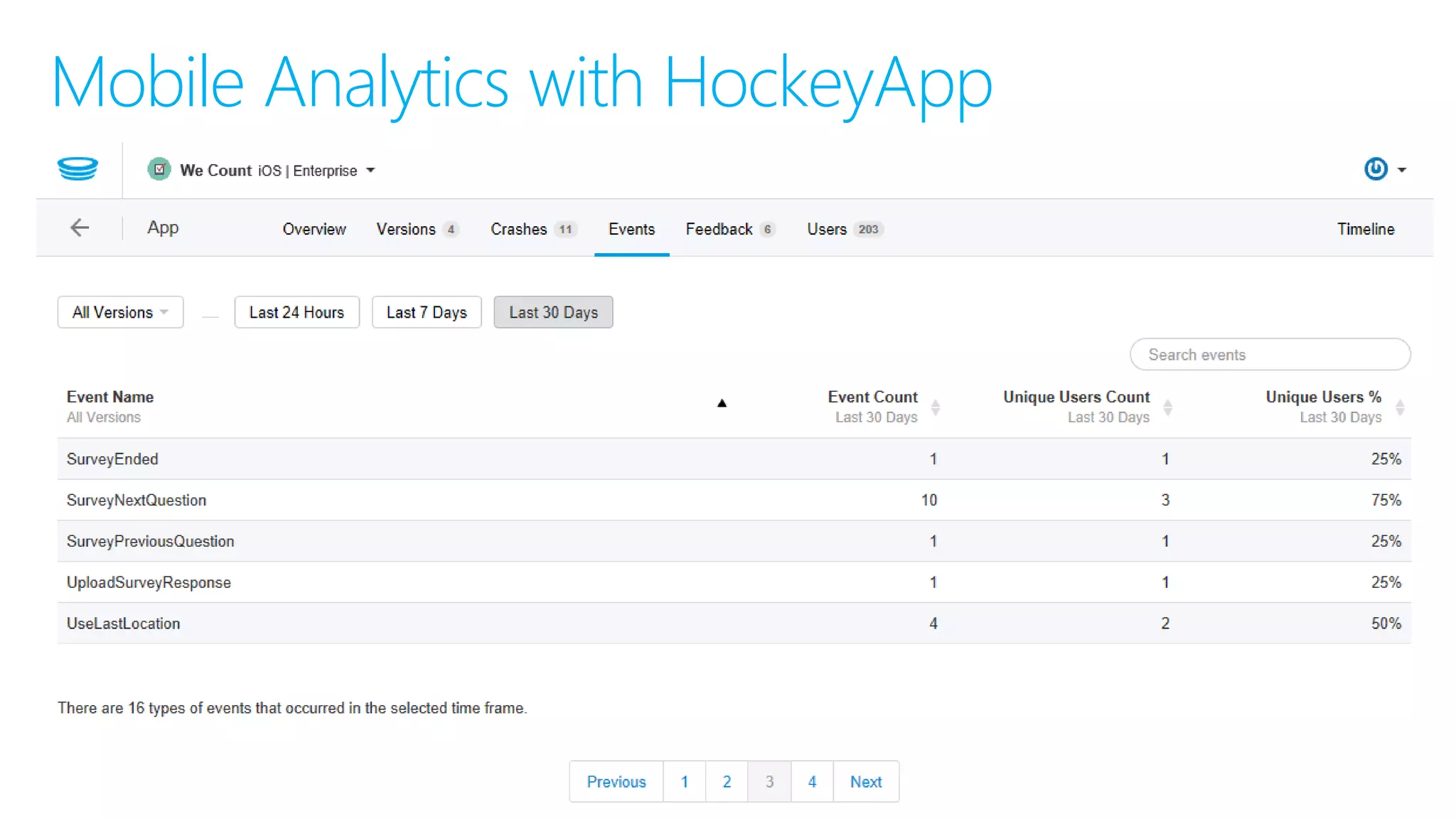Click the user account power icon
The image size is (1456, 819).
tap(1376, 169)
